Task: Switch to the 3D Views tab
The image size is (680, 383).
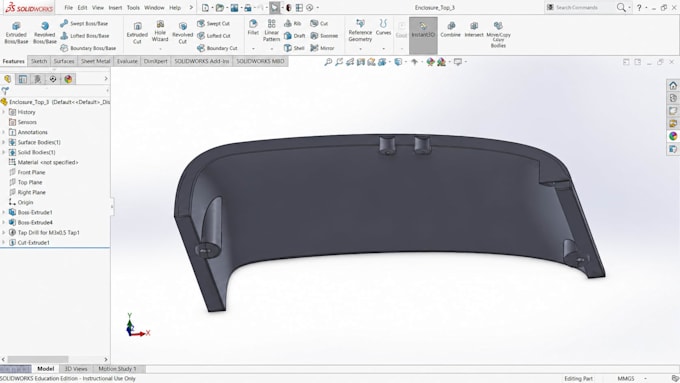Action: 76,369
